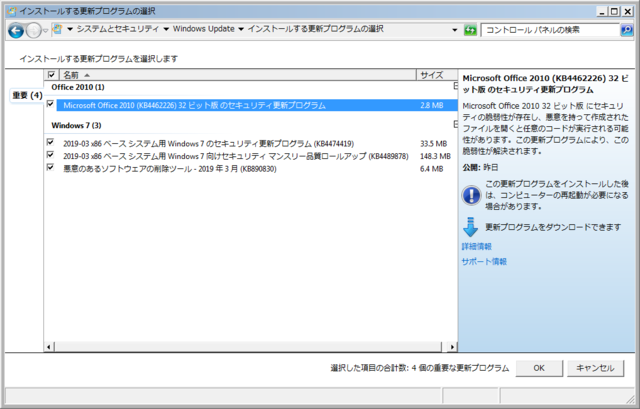The image size is (640, 409).
Task: Open the address bar history dropdown
Action: 455,30
